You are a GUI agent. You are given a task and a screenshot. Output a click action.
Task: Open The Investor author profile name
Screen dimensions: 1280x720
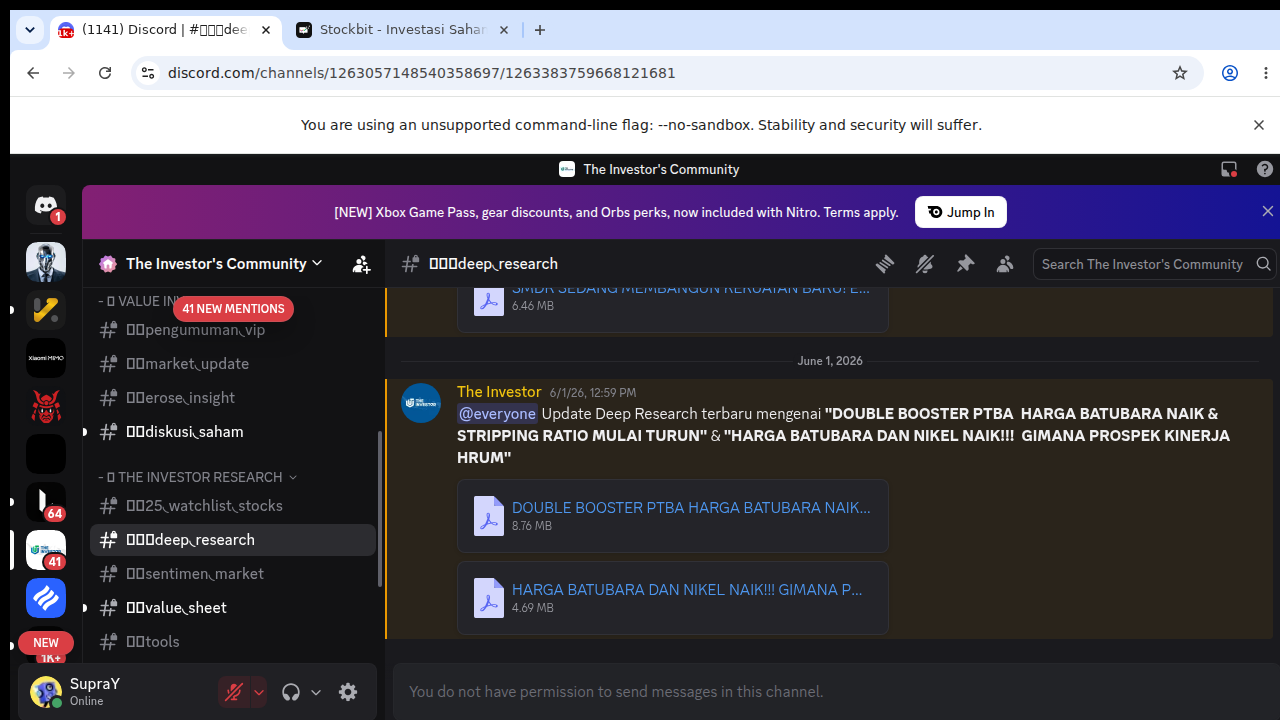point(499,392)
